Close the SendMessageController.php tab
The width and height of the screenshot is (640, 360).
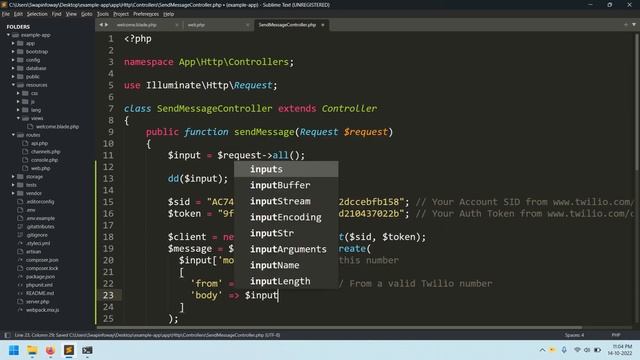323,25
